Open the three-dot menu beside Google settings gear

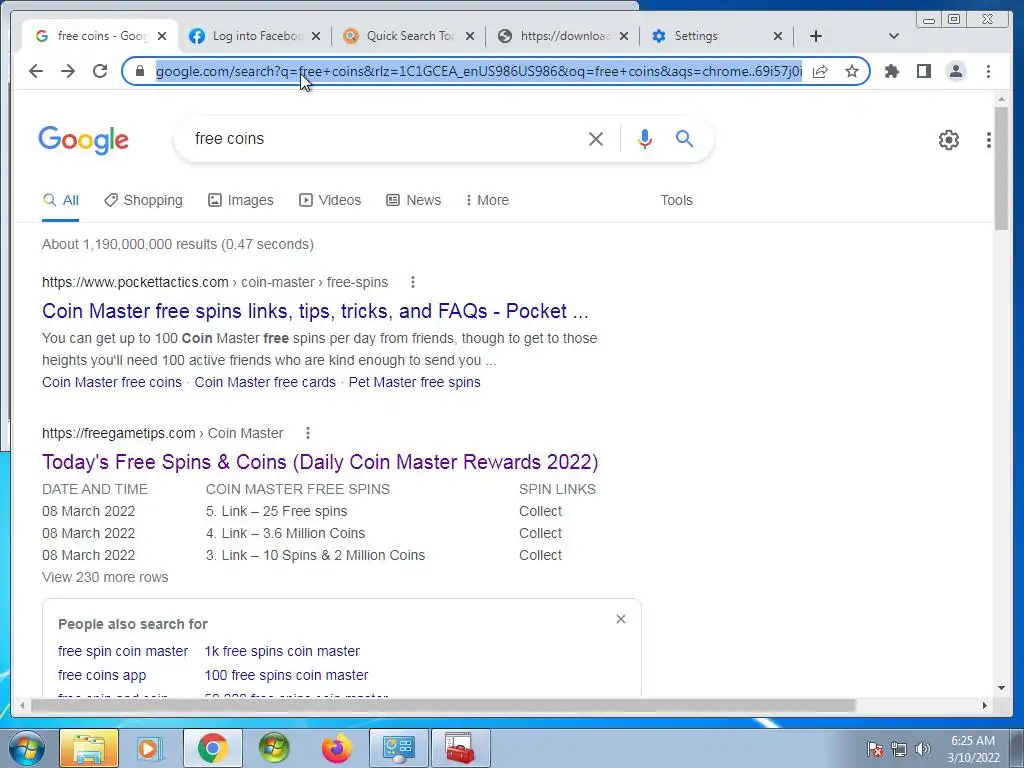pyautogui.click(x=989, y=140)
